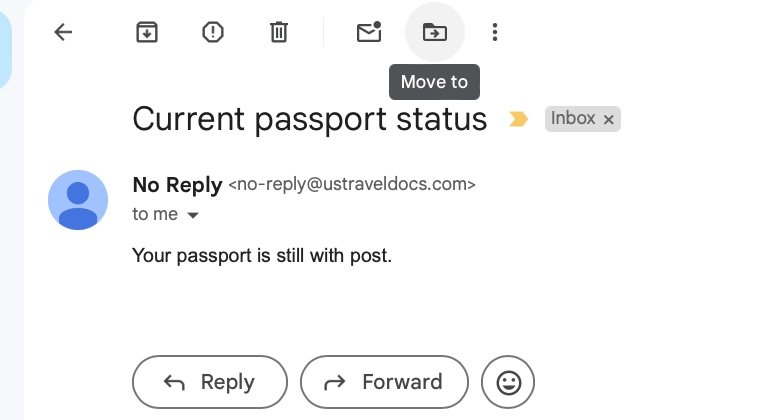Reply to this email
Screen dimensions: 780x420
210,382
